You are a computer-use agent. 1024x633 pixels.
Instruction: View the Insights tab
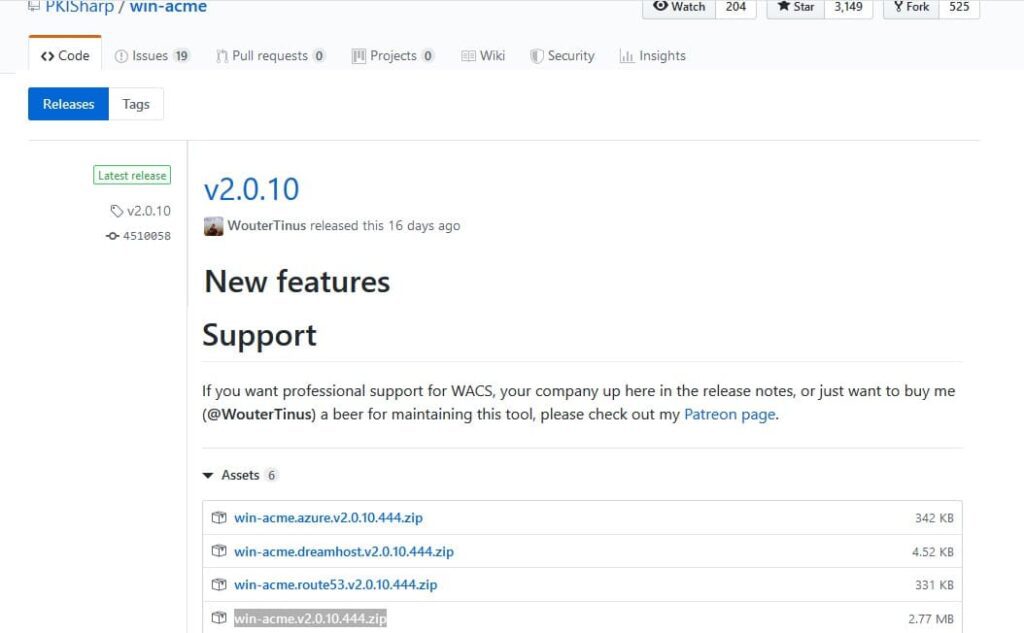[x=652, y=56]
